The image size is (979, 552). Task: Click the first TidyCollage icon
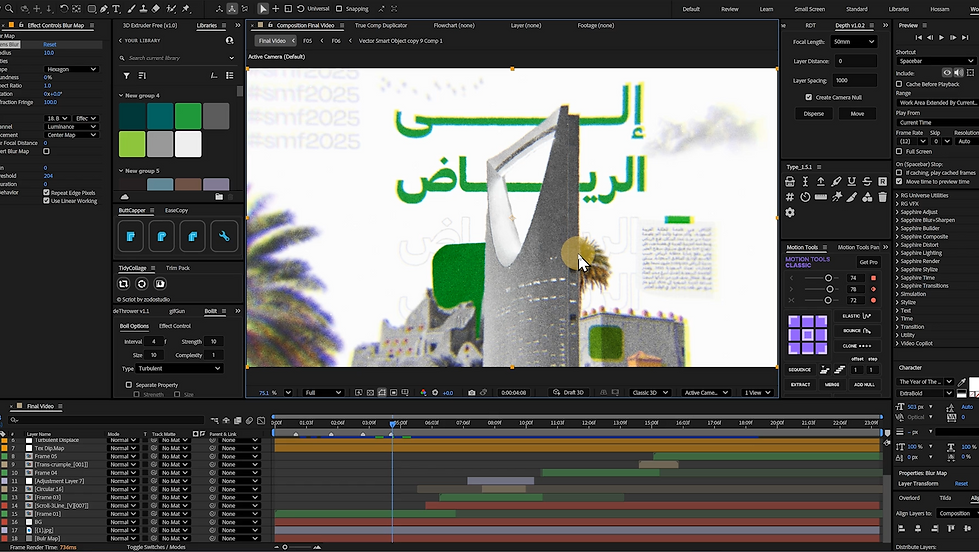click(124, 283)
